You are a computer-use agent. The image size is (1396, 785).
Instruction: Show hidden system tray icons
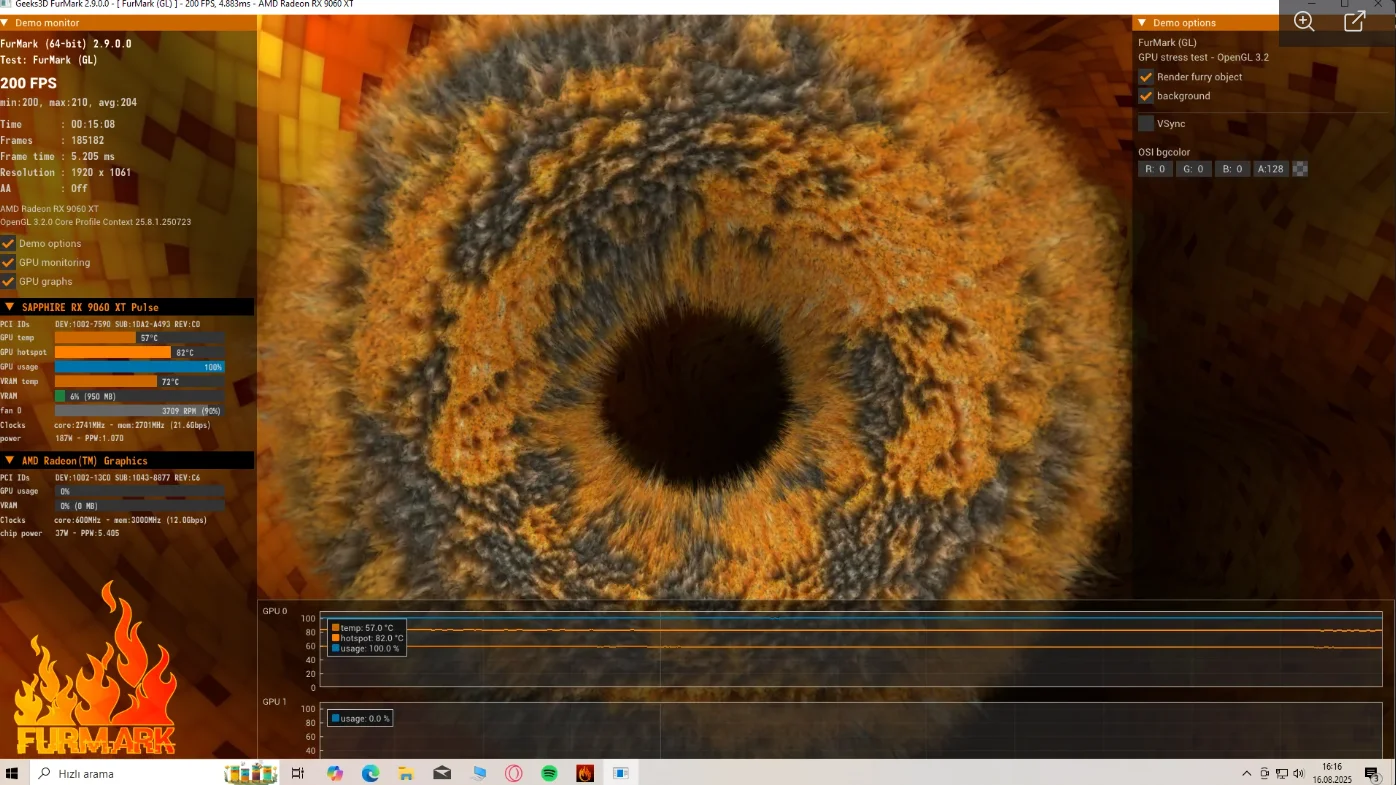coord(1246,773)
